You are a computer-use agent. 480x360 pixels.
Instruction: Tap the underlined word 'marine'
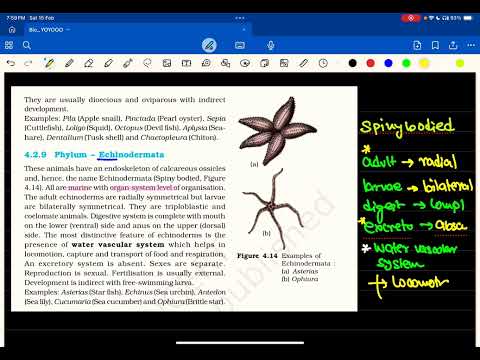click(80, 187)
